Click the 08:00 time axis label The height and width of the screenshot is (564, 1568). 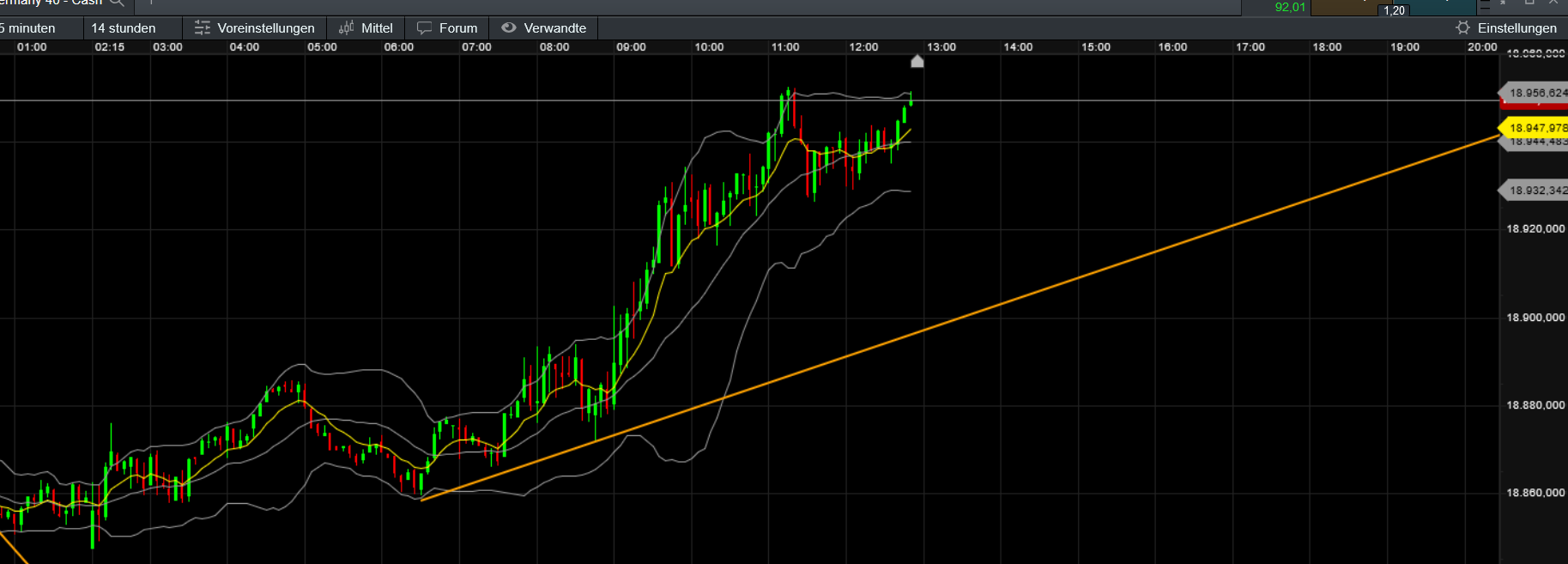tap(554, 47)
